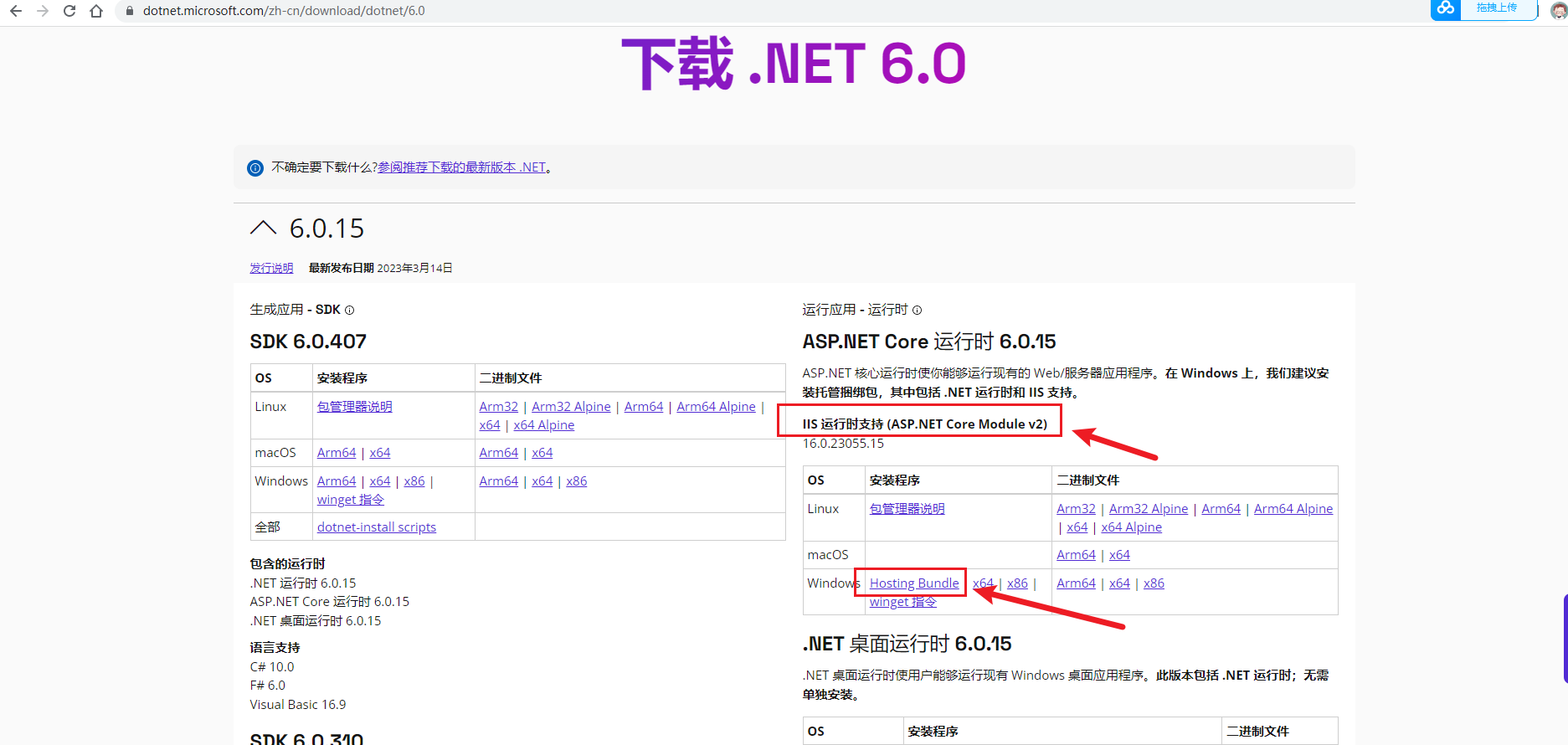Click the info icon next to 运行时 heading

tap(918, 311)
